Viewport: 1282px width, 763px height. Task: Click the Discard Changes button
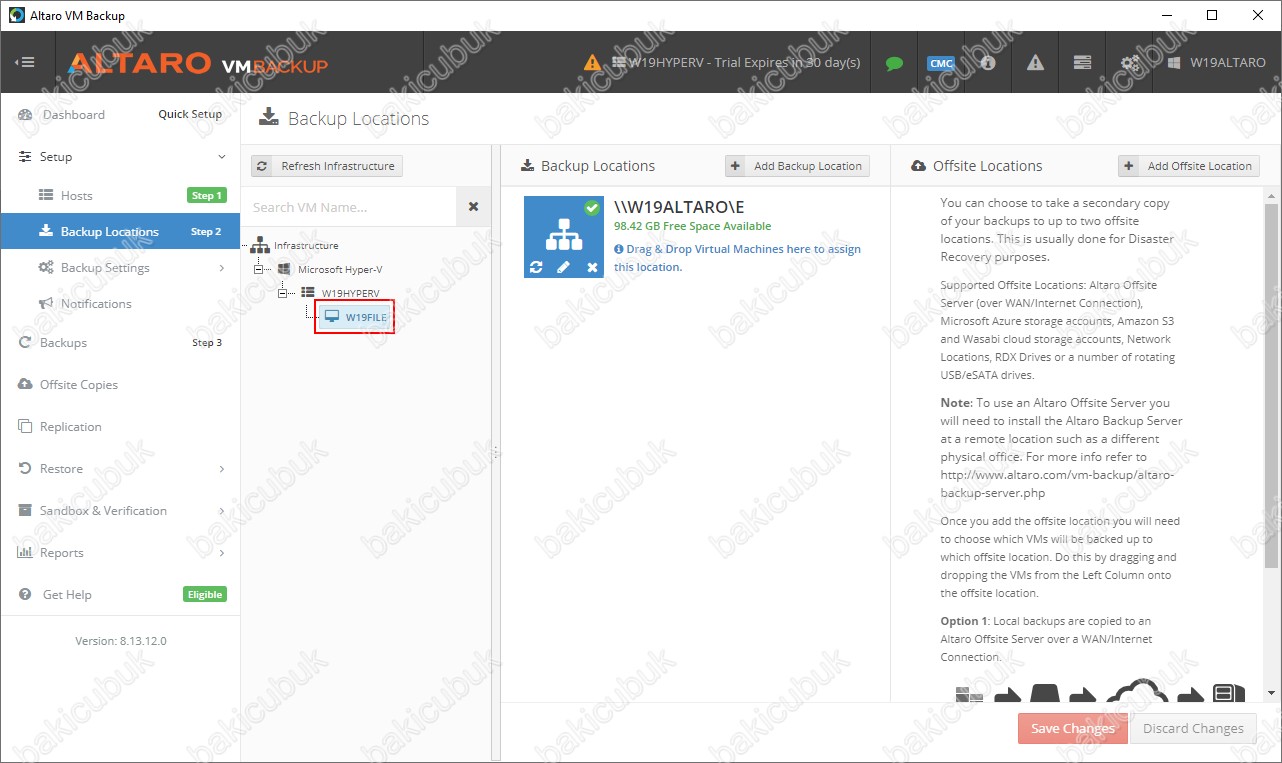coord(1194,728)
